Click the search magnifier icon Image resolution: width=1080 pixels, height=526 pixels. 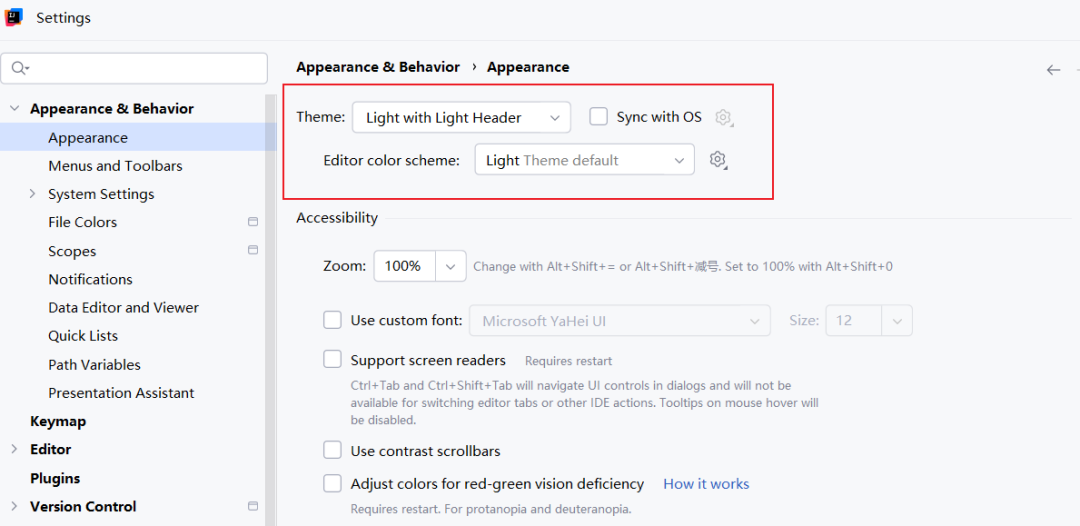[19, 68]
